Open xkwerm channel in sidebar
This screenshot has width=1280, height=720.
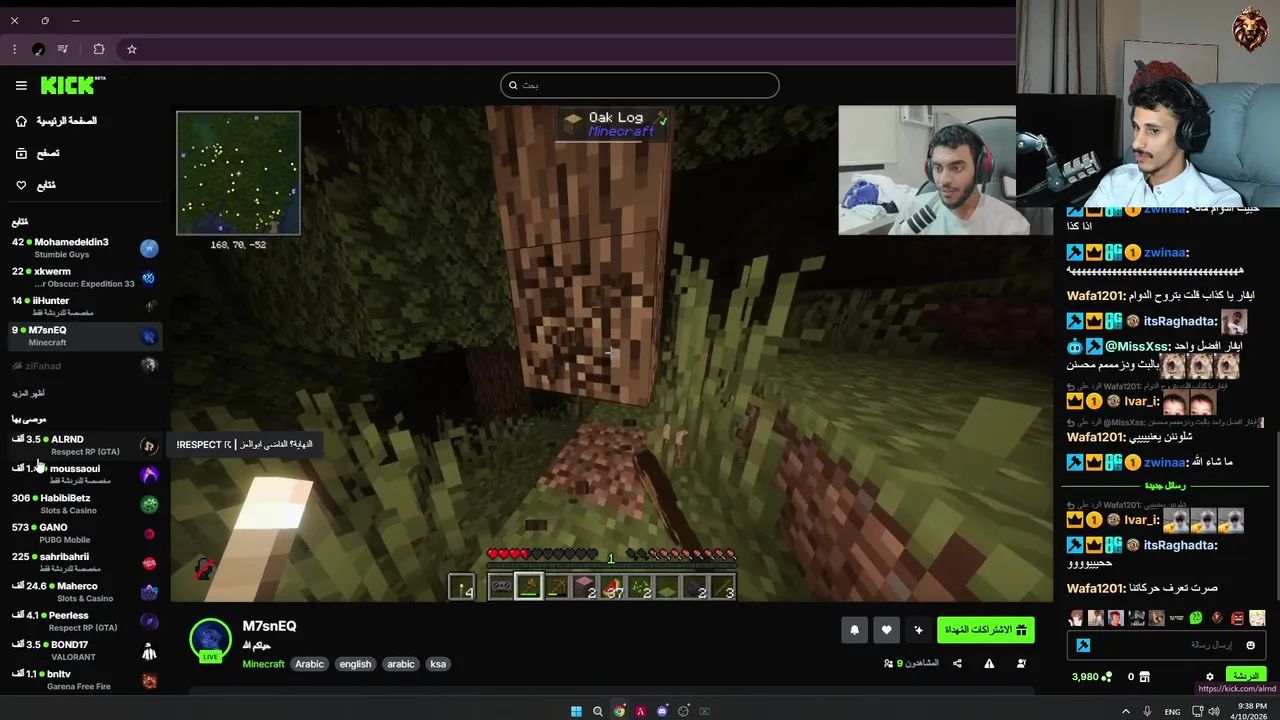(85, 277)
